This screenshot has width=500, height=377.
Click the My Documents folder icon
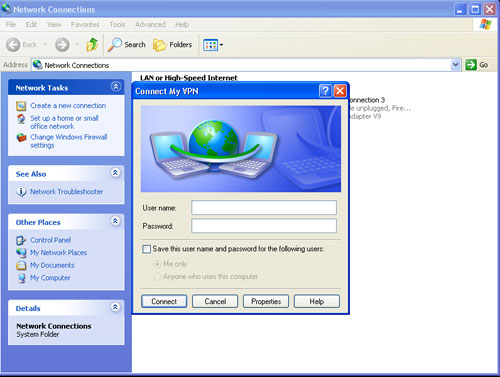pyautogui.click(x=21, y=265)
